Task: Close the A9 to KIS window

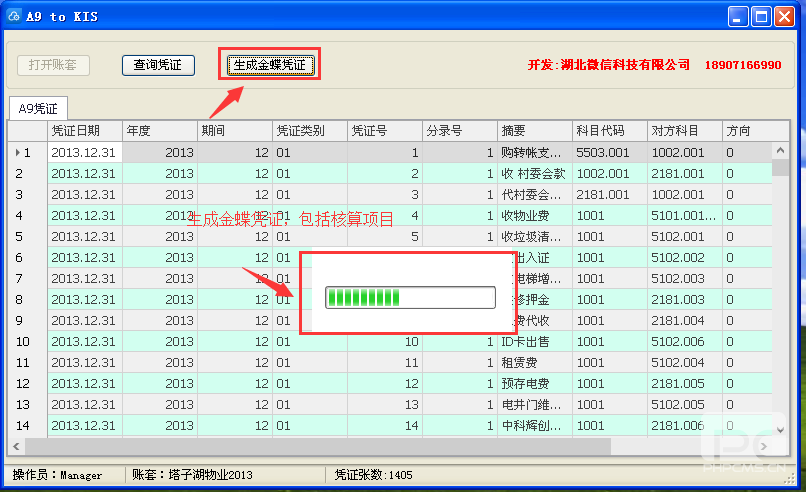Action: pos(785,16)
